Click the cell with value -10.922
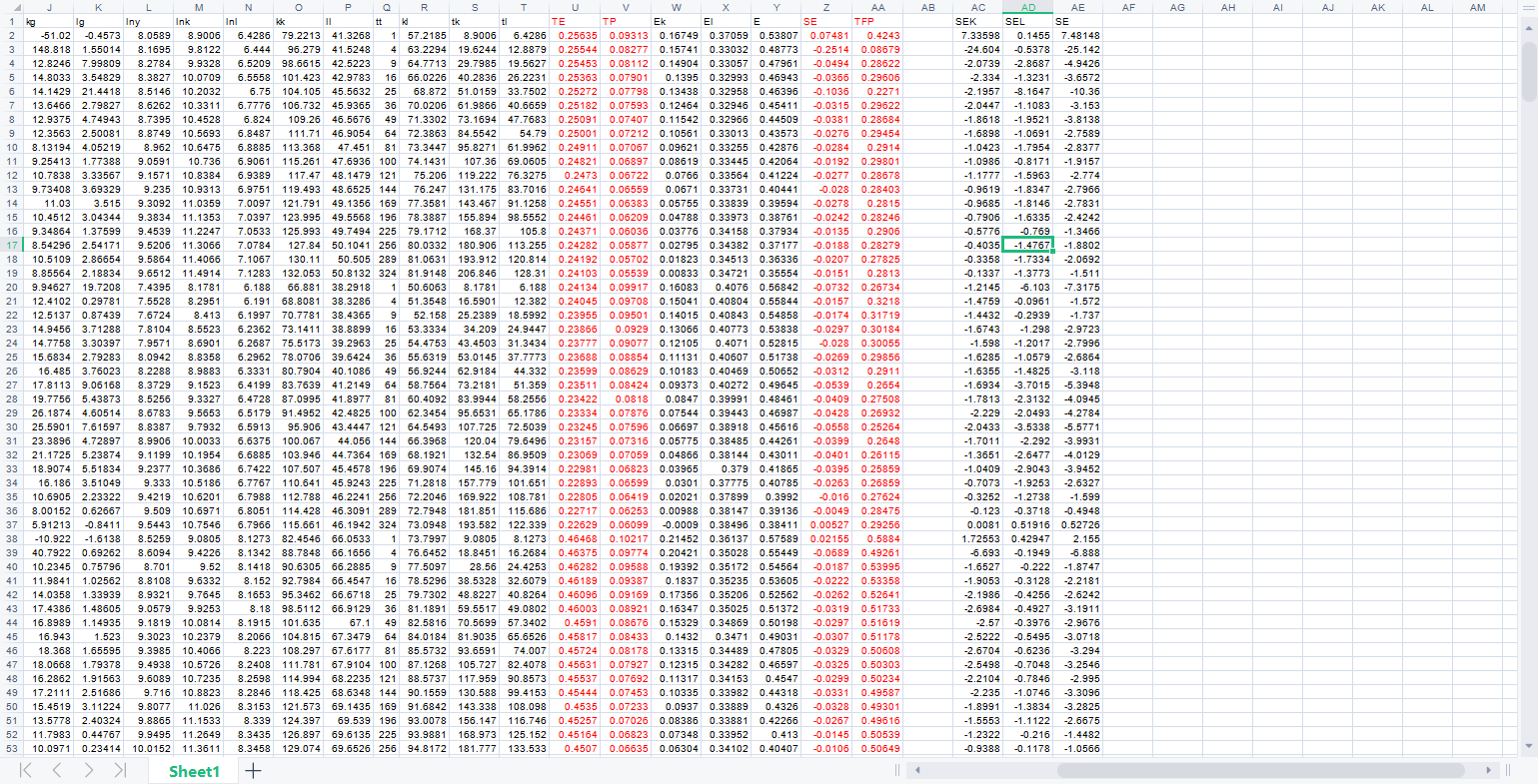The image size is (1538, 784). (48, 538)
